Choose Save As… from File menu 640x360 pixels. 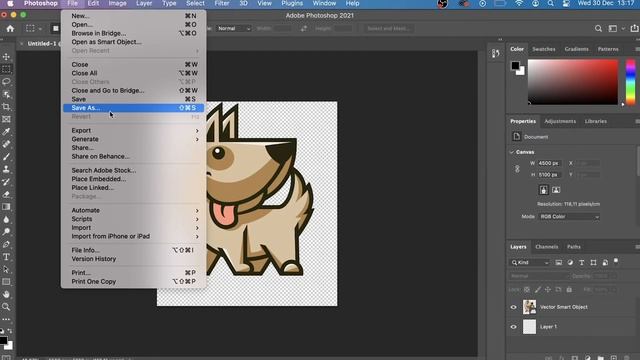[x=133, y=108]
